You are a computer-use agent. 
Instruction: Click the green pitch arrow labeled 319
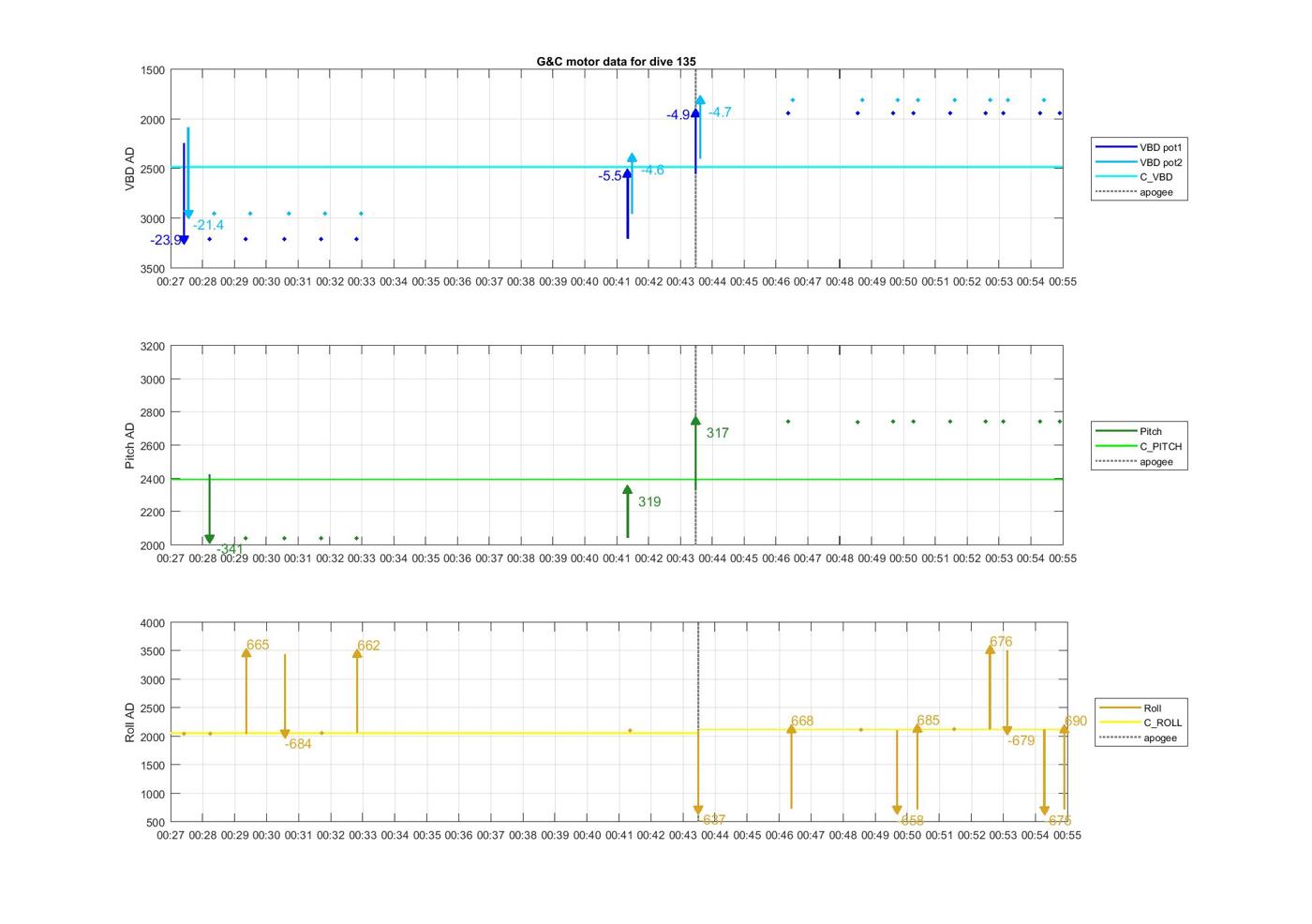627,512
